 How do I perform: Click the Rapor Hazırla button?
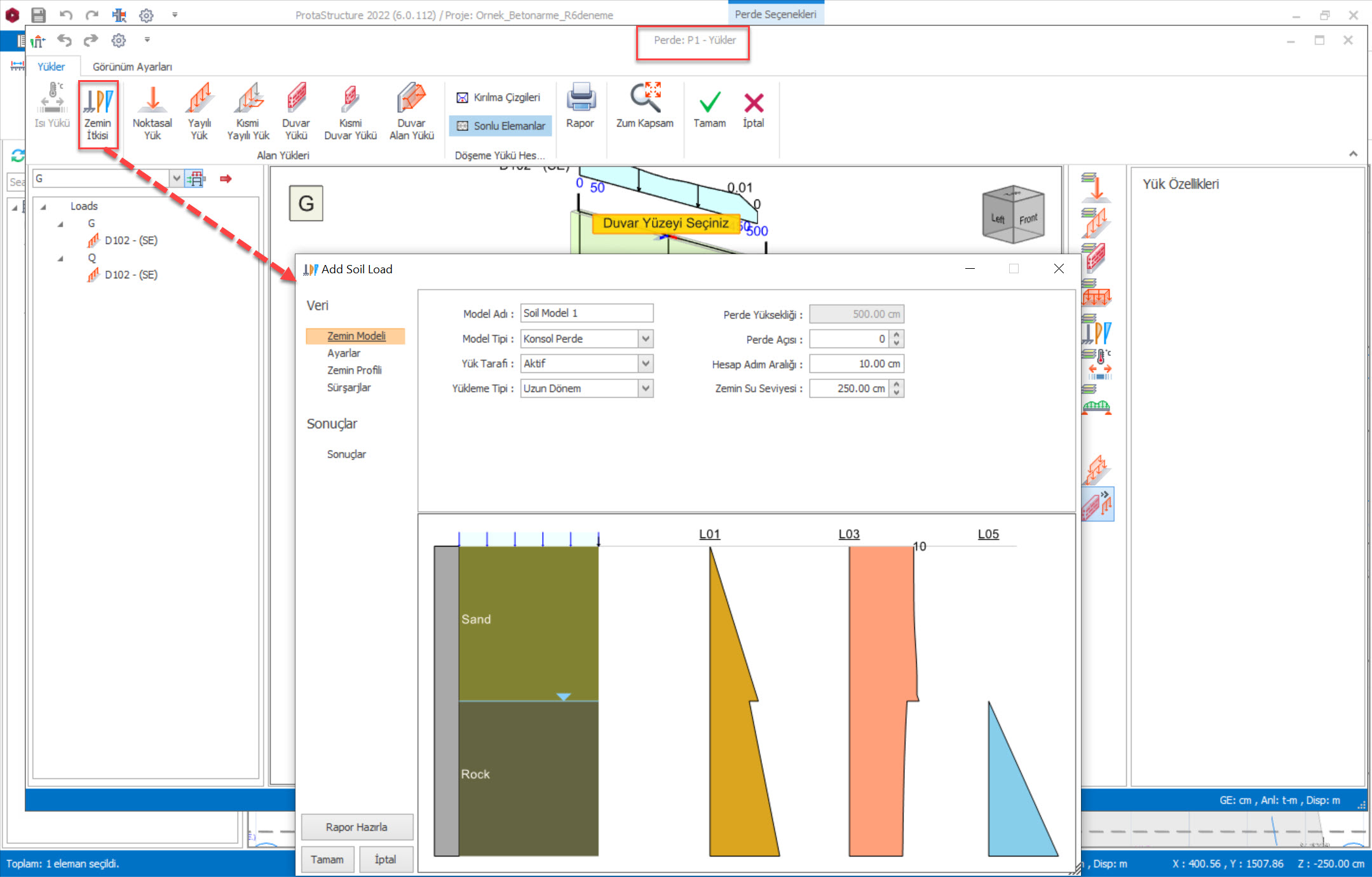point(357,827)
